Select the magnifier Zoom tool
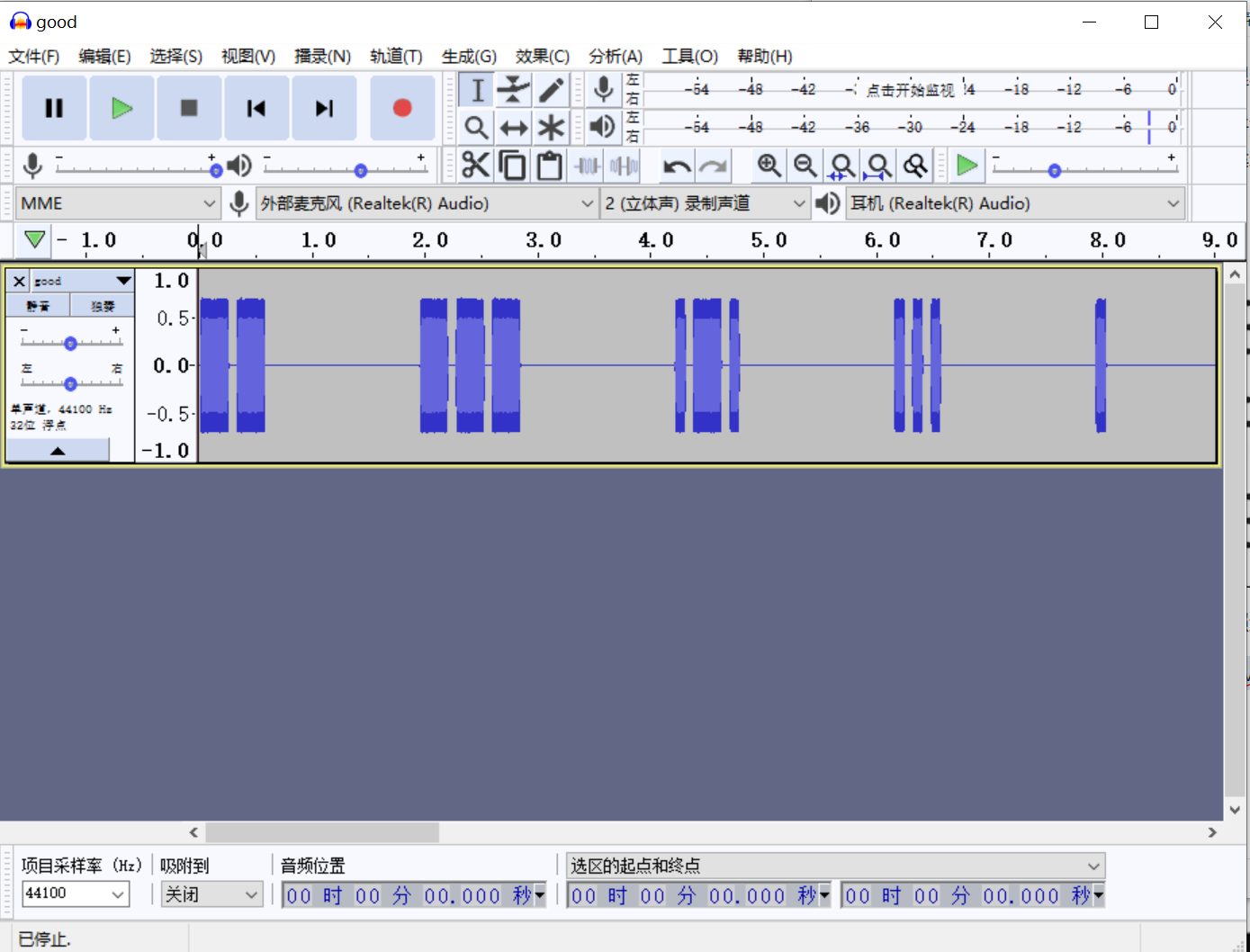 477,127
